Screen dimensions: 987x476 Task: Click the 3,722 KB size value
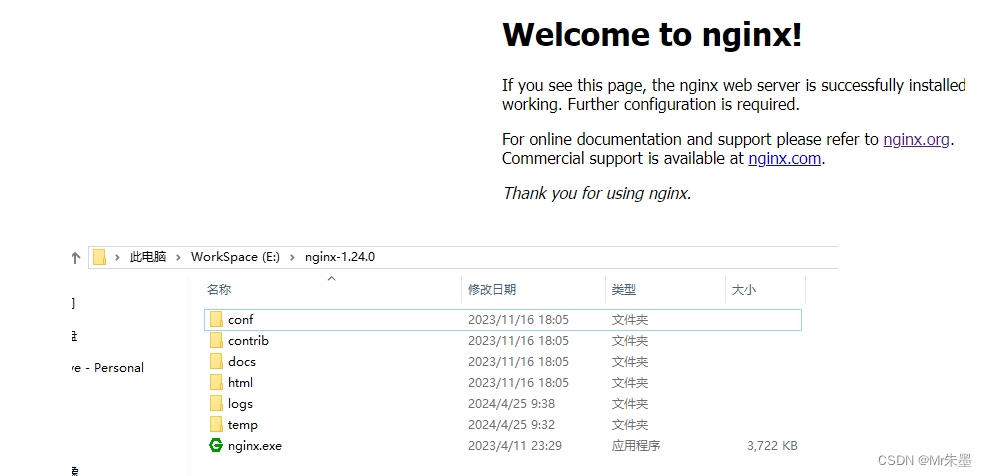[772, 446]
